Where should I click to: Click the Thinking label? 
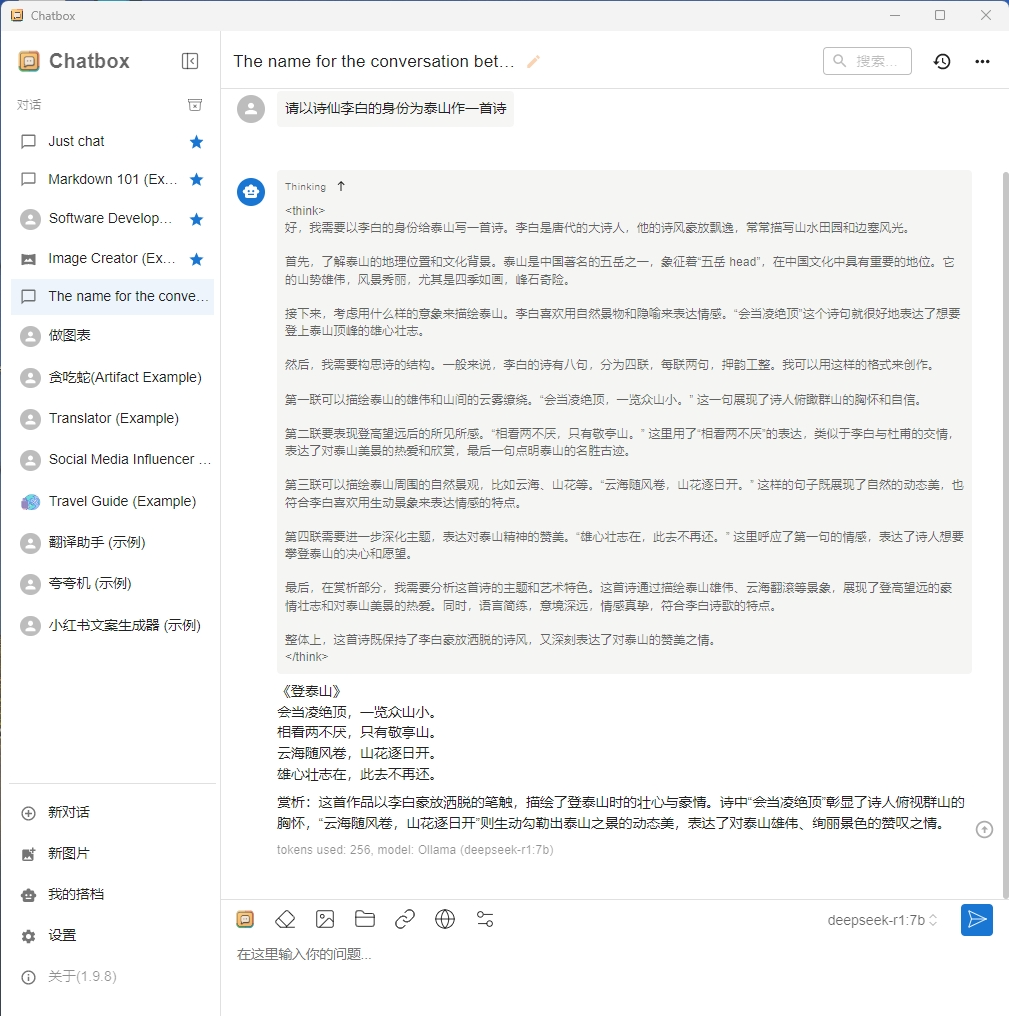pyautogui.click(x=305, y=187)
